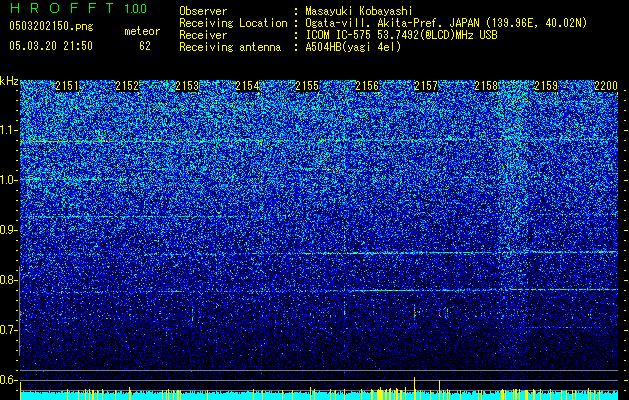Image resolution: width=629 pixels, height=400 pixels.
Task: Click the meteor label
Action: coord(142,31)
